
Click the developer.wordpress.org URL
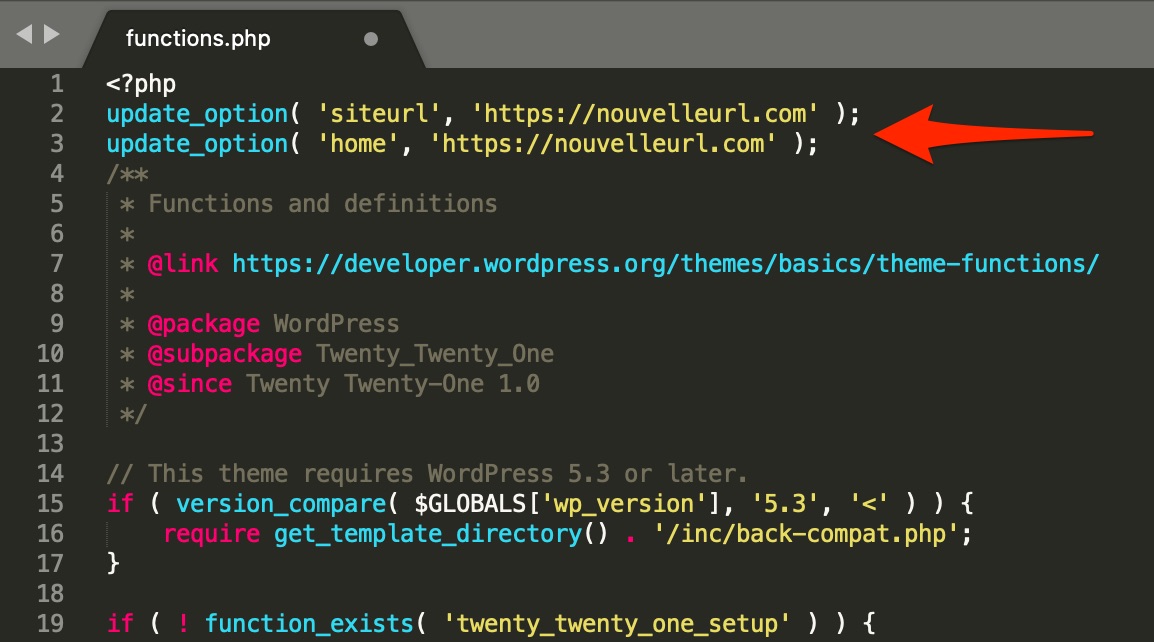coord(666,264)
